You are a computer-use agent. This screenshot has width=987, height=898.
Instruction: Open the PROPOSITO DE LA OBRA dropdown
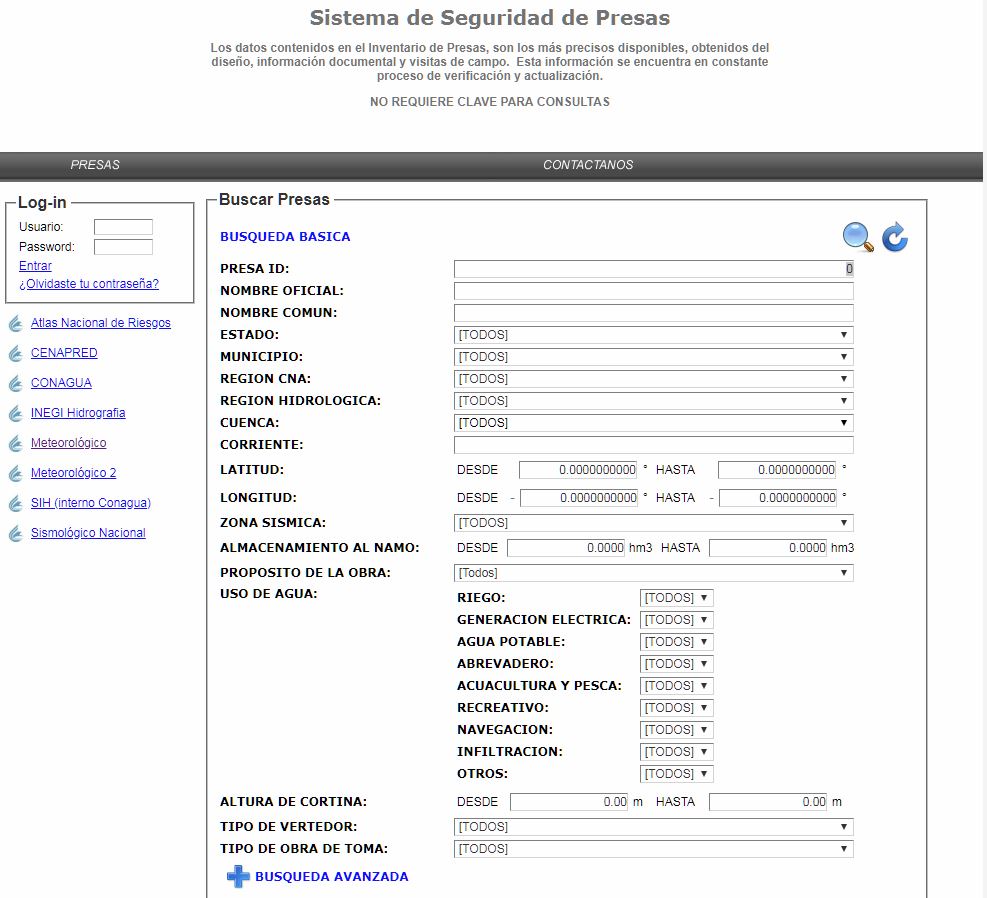[845, 572]
